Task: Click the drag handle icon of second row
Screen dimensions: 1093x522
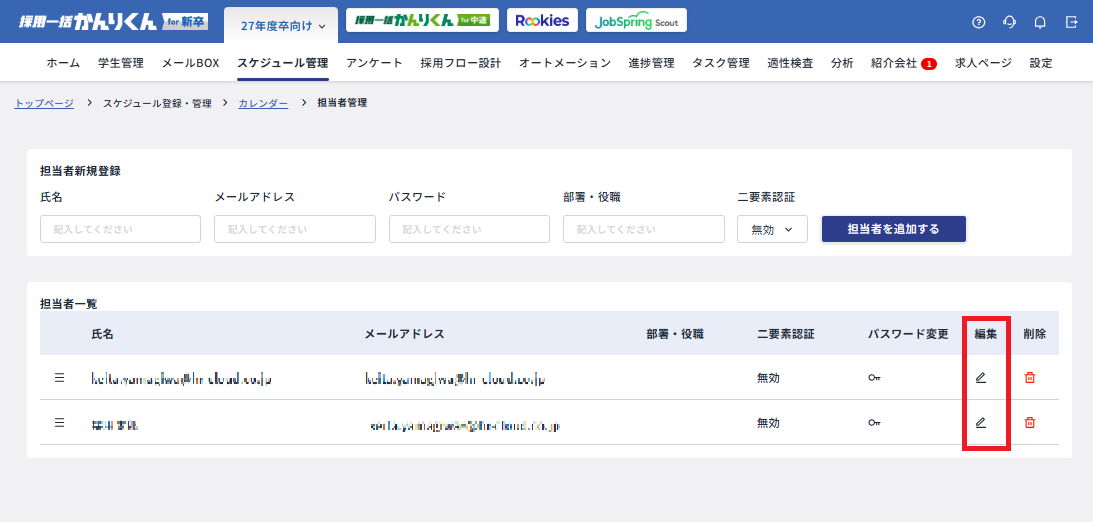Action: coord(59,422)
